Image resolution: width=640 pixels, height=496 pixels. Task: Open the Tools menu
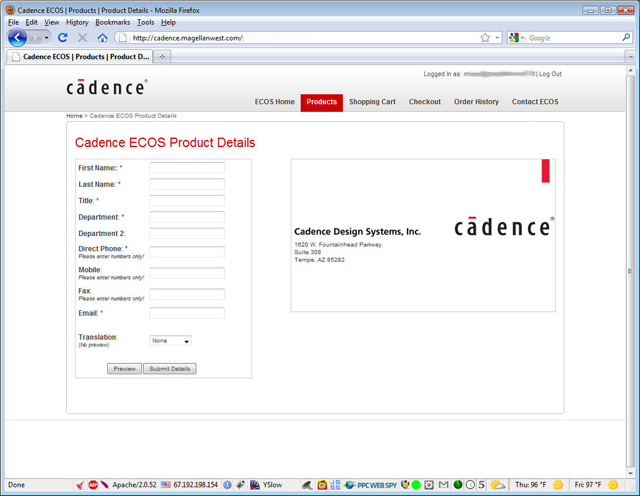(x=145, y=22)
